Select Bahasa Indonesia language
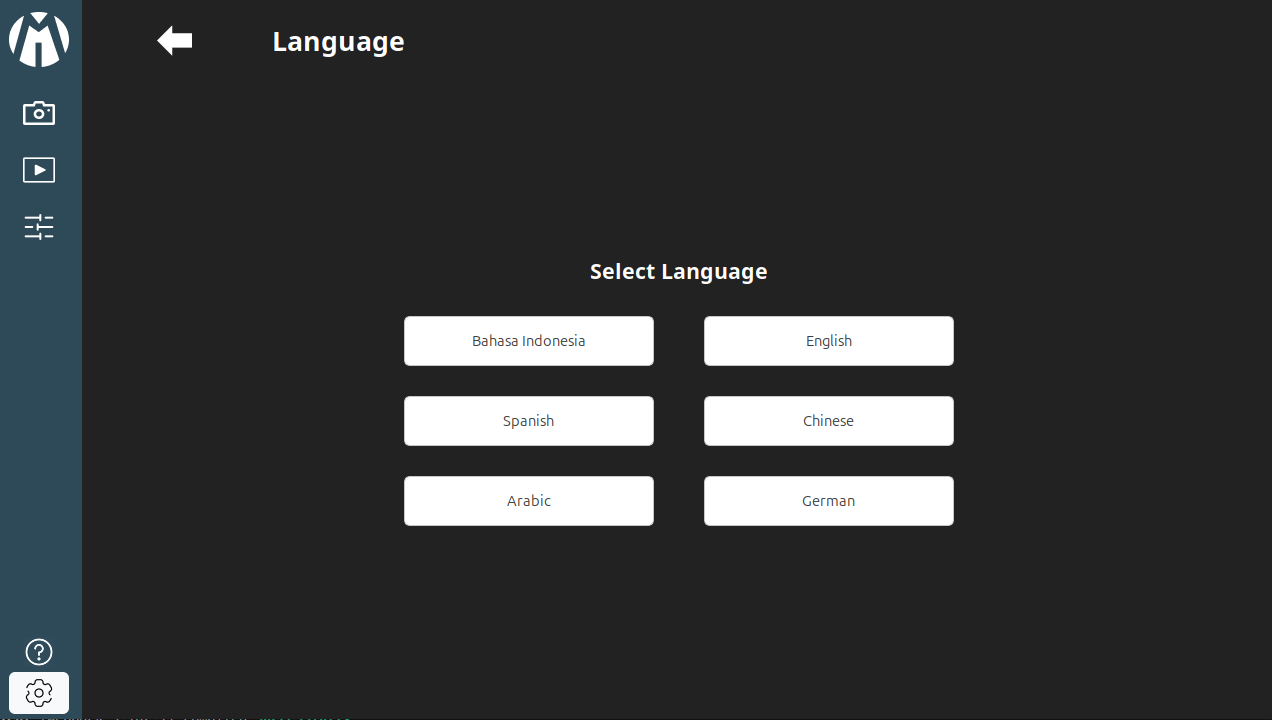1272x720 pixels. coord(528,341)
